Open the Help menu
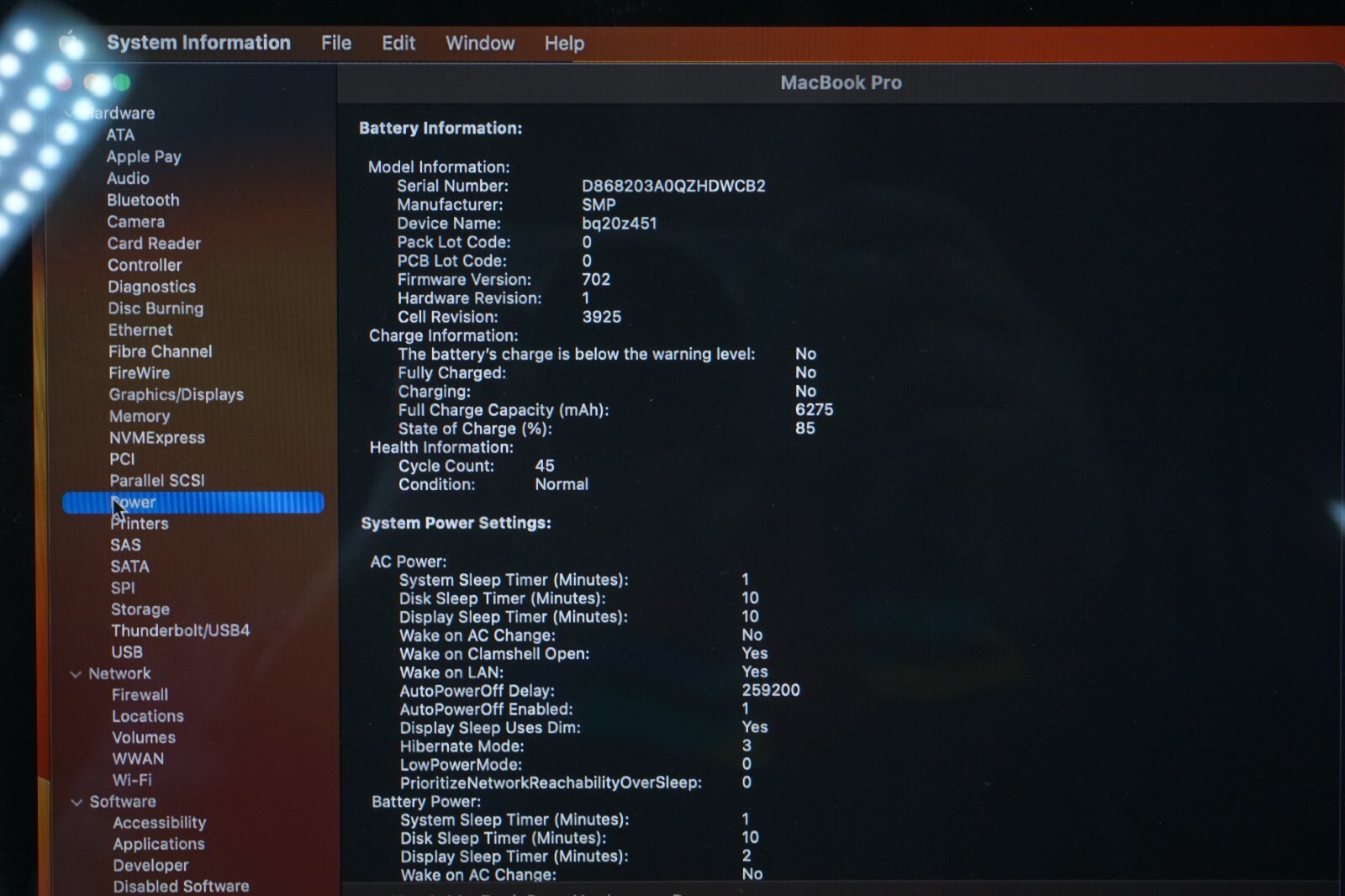This screenshot has height=896, width=1345. (564, 43)
